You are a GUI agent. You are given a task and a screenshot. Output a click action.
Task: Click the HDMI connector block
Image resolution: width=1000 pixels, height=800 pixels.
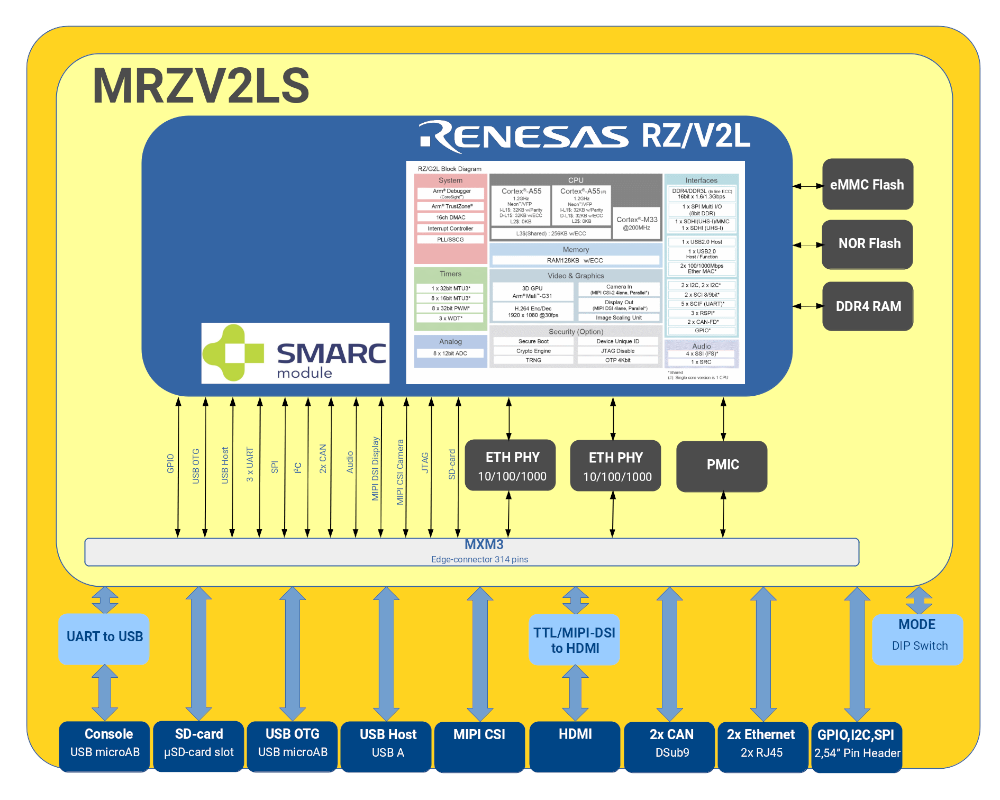(574, 745)
